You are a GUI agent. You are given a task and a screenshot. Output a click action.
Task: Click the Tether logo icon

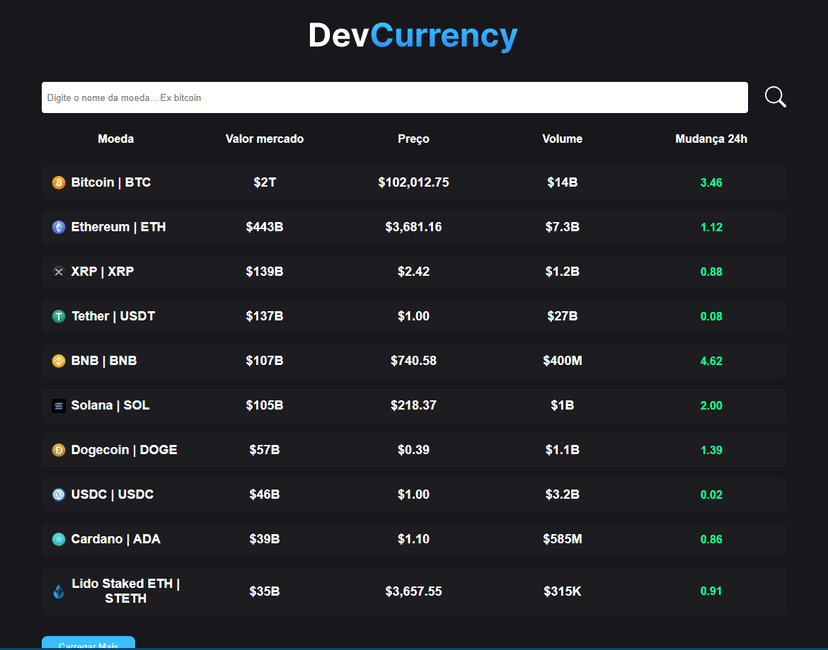point(59,316)
